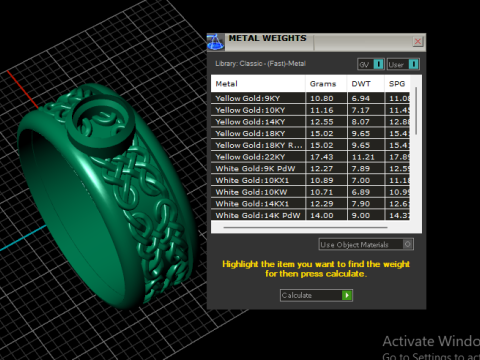Screen dimensions: 480x360
Task: Click the Calculate button
Action: (316, 295)
